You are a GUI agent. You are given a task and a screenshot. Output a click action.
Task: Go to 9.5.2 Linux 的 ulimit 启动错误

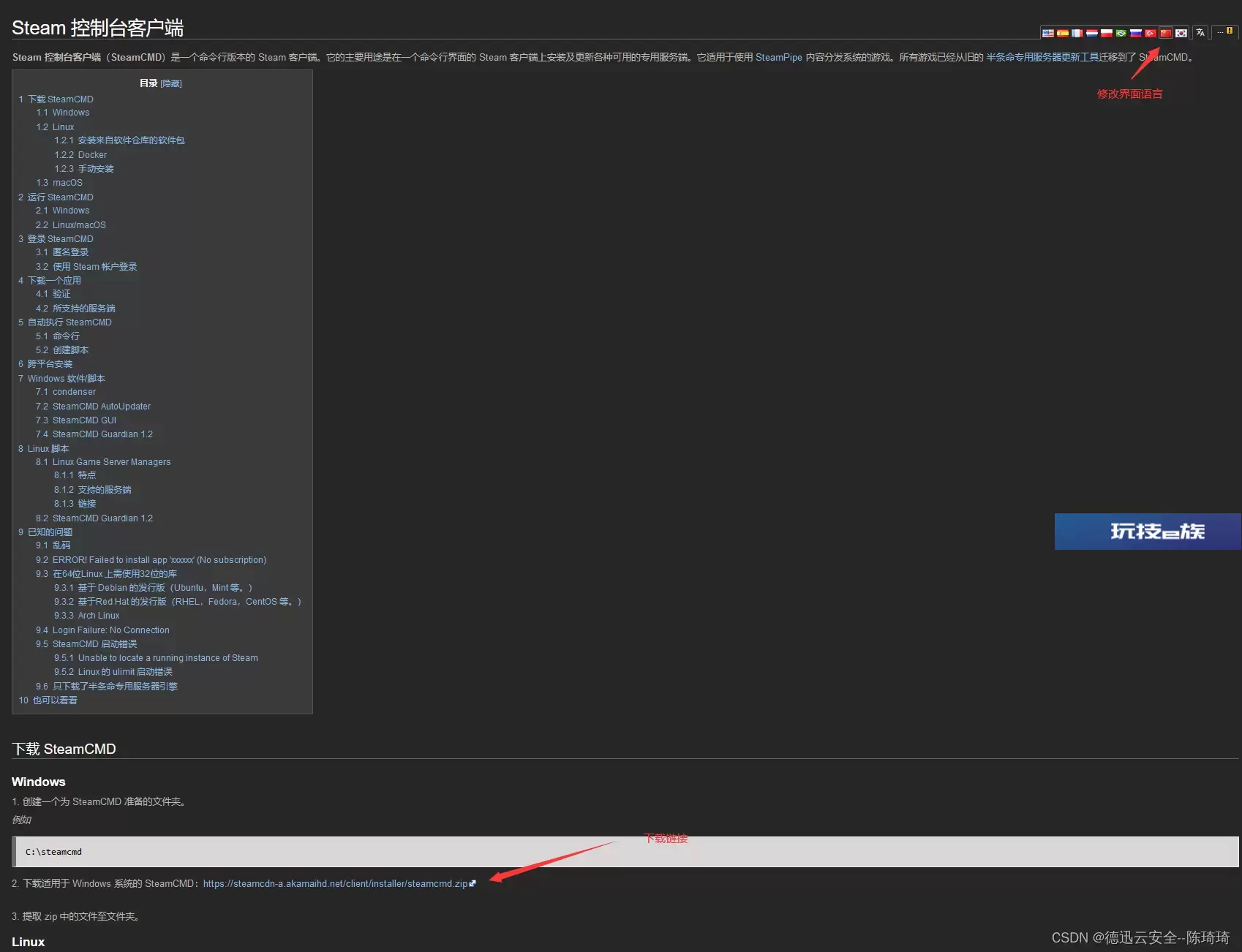tap(113, 672)
